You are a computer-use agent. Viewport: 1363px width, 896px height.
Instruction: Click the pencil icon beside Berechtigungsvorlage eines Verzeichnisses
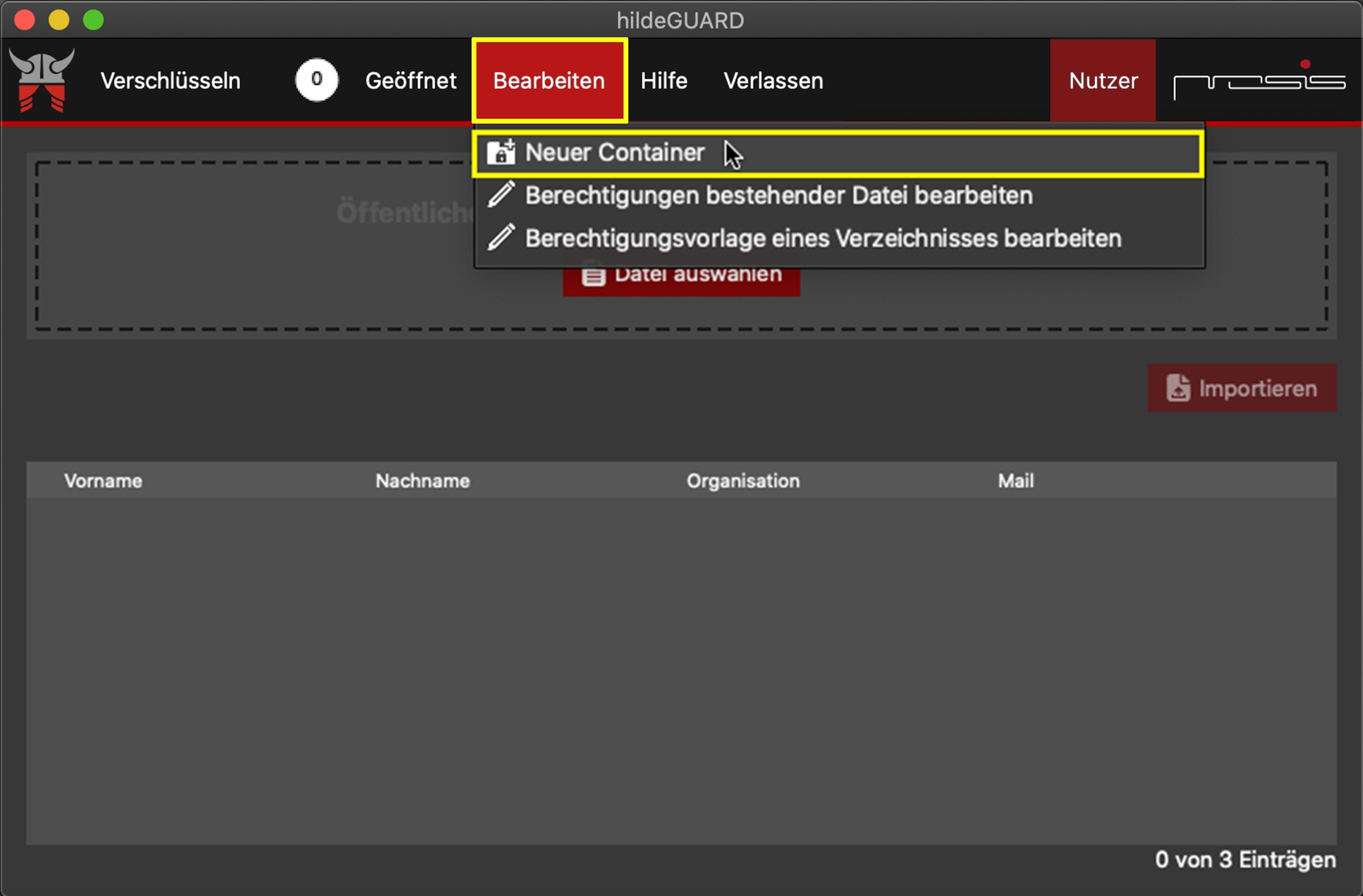pos(501,238)
